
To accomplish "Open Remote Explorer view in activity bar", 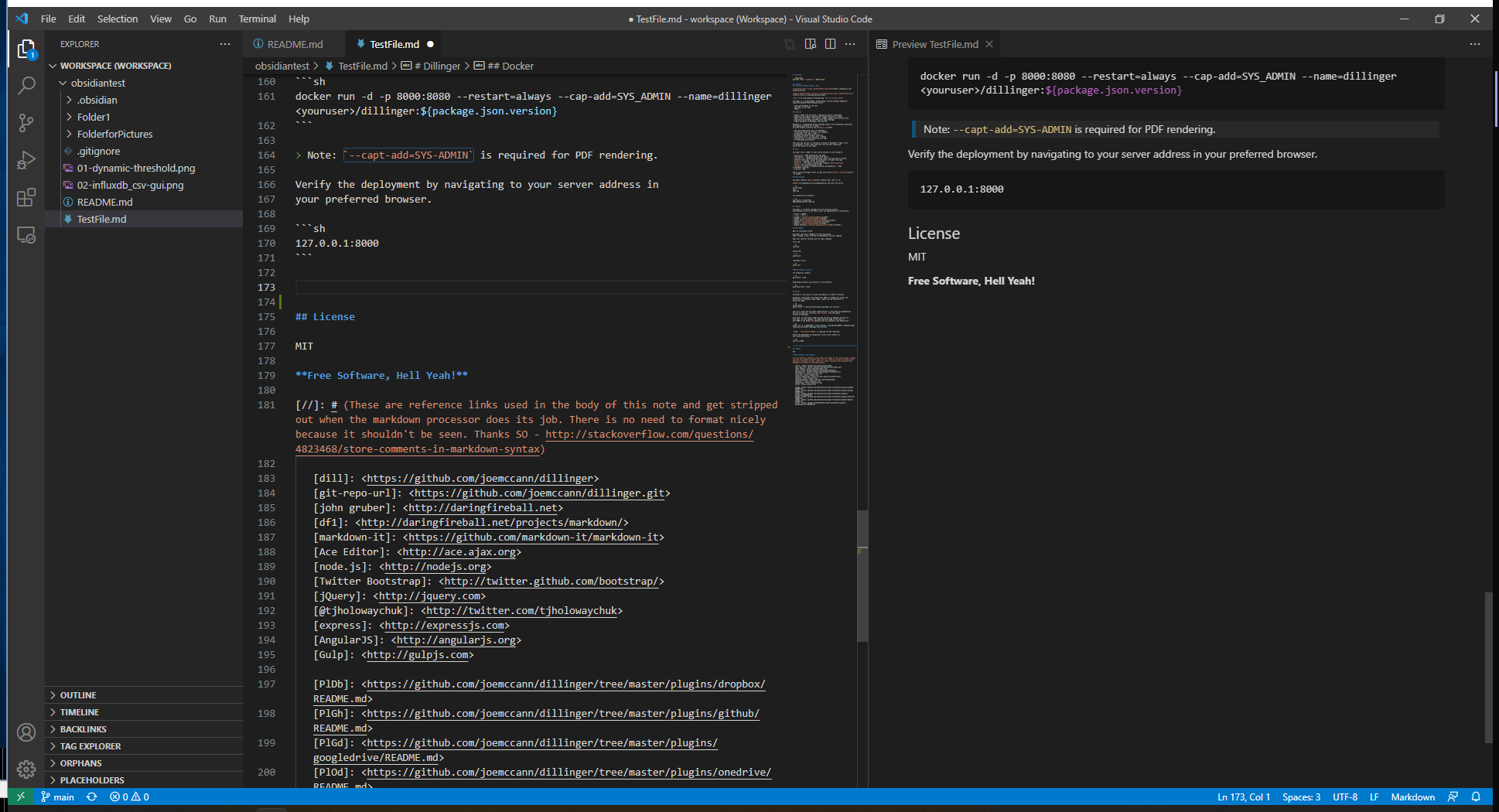I will pyautogui.click(x=26, y=235).
